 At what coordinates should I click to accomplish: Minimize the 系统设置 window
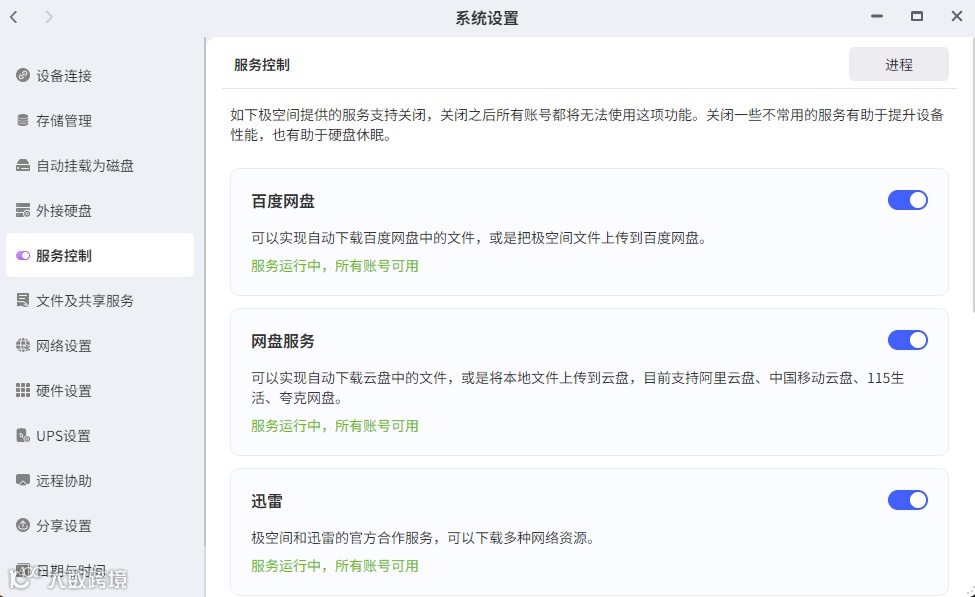[877, 16]
